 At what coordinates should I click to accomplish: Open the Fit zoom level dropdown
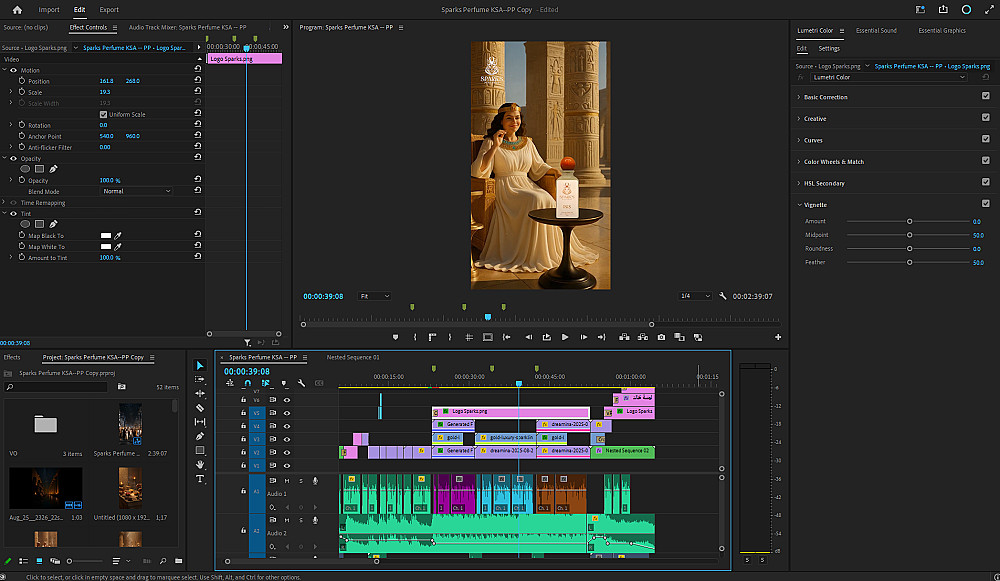pyautogui.click(x=375, y=296)
